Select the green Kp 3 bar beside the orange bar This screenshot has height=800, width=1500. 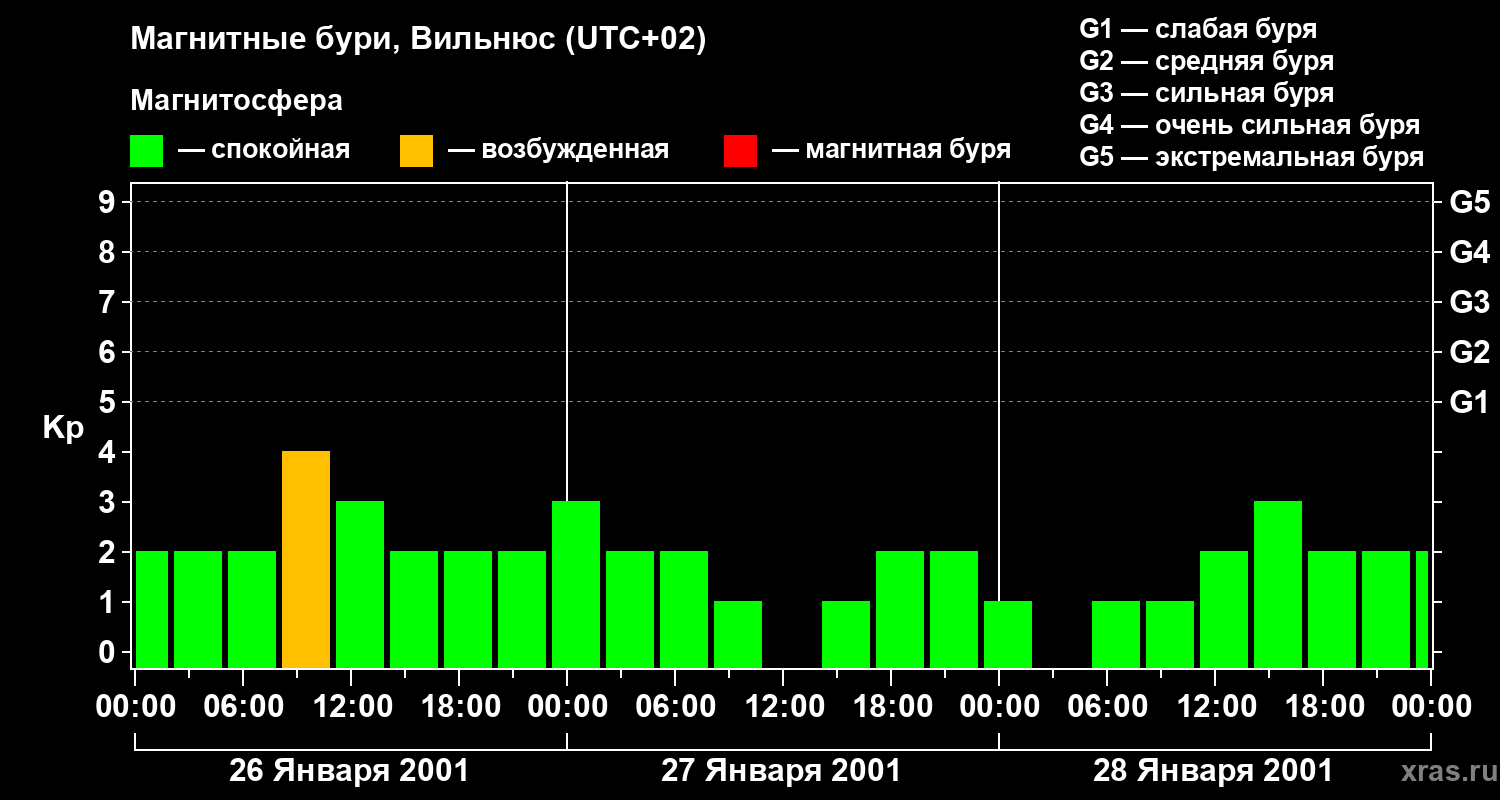pos(360,585)
